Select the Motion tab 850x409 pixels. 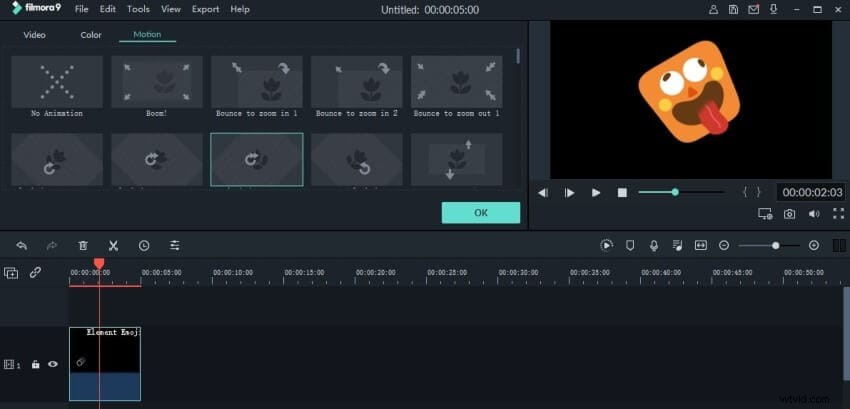tap(147, 34)
